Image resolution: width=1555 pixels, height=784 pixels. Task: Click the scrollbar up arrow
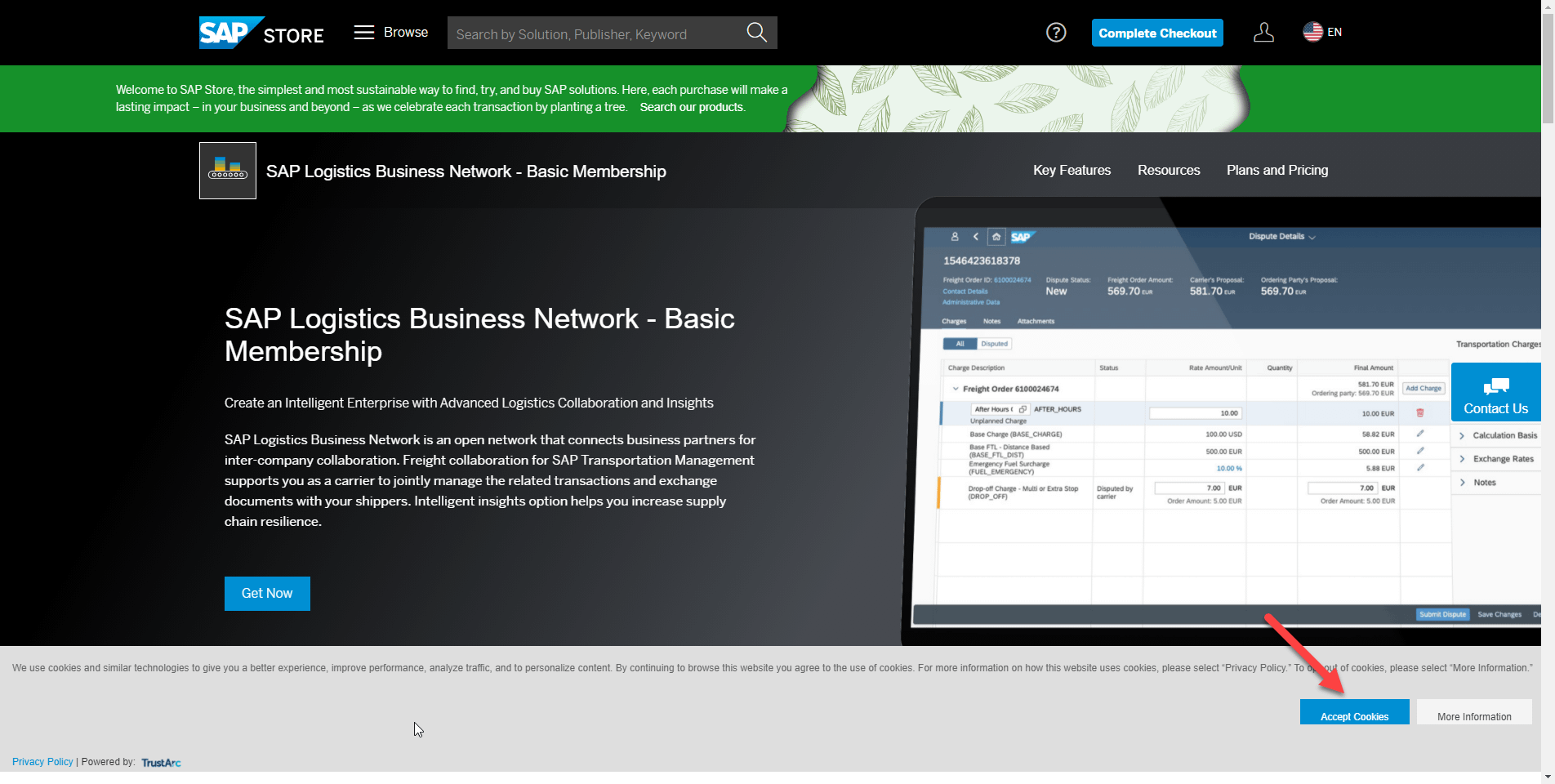click(x=1548, y=7)
